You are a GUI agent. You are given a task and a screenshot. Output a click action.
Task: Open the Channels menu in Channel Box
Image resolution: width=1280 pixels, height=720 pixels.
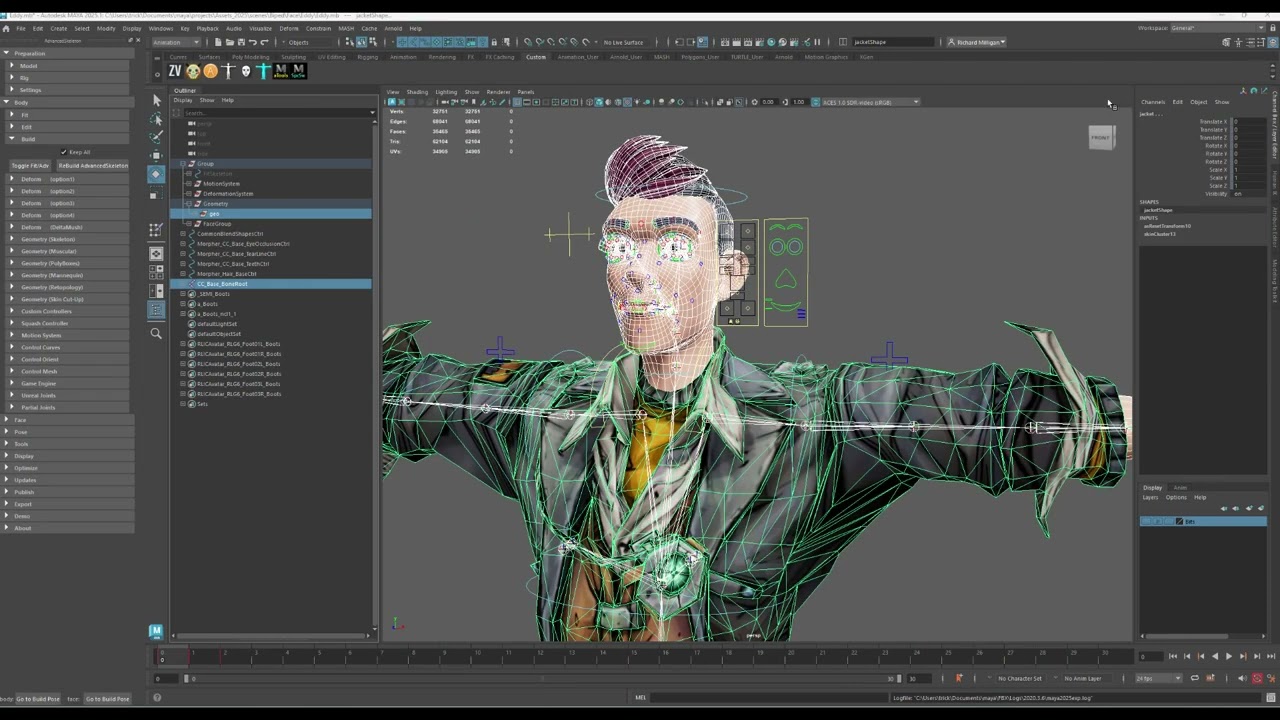click(x=1153, y=102)
